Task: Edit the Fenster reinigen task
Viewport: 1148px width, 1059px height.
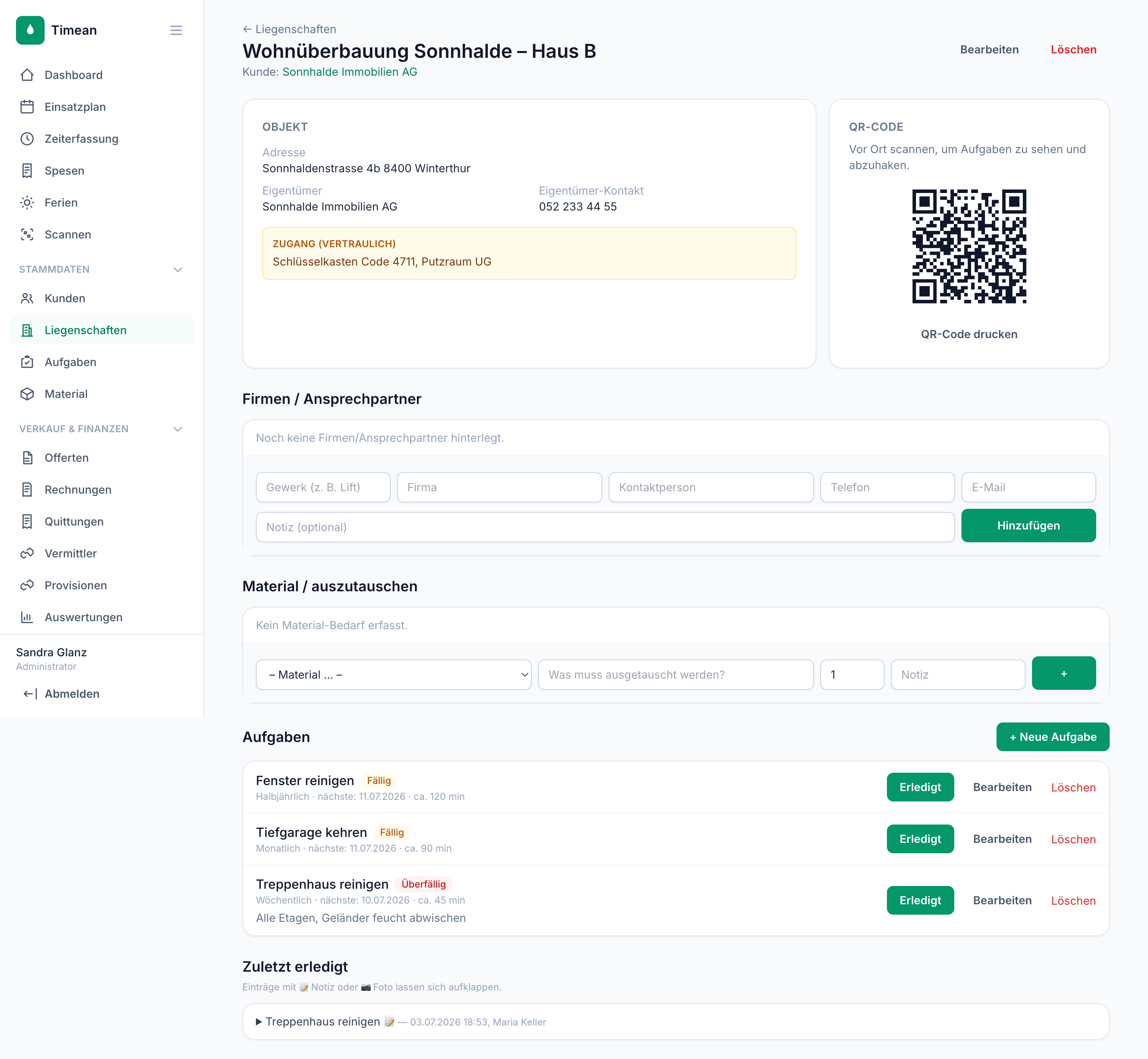Action: pos(1002,787)
